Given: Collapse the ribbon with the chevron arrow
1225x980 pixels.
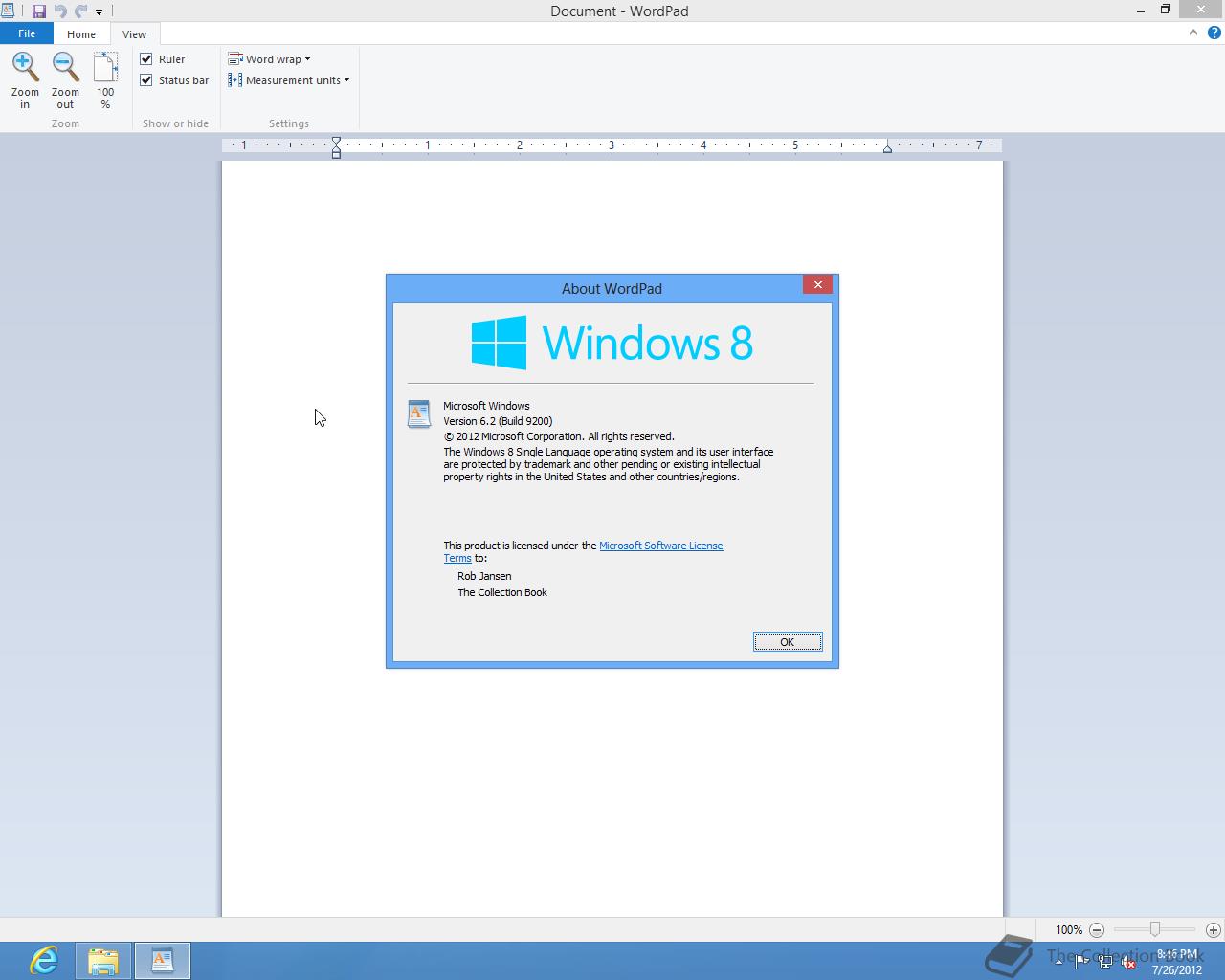Looking at the screenshot, I should [1193, 33].
